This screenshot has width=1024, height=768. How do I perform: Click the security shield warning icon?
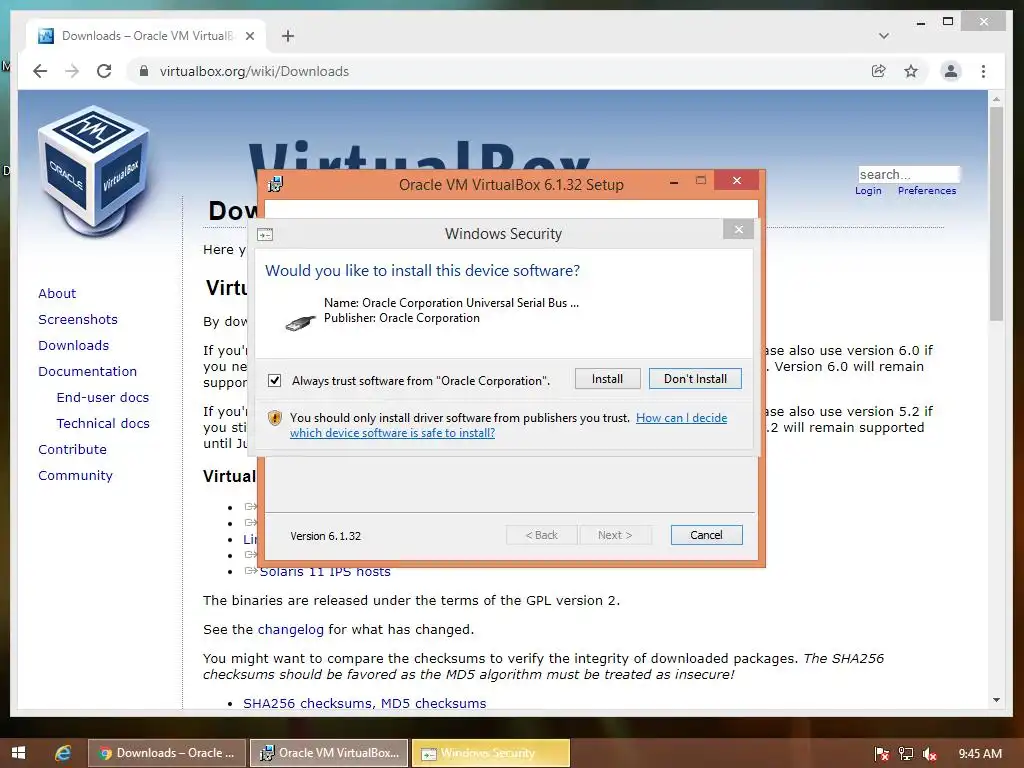pyautogui.click(x=274, y=418)
